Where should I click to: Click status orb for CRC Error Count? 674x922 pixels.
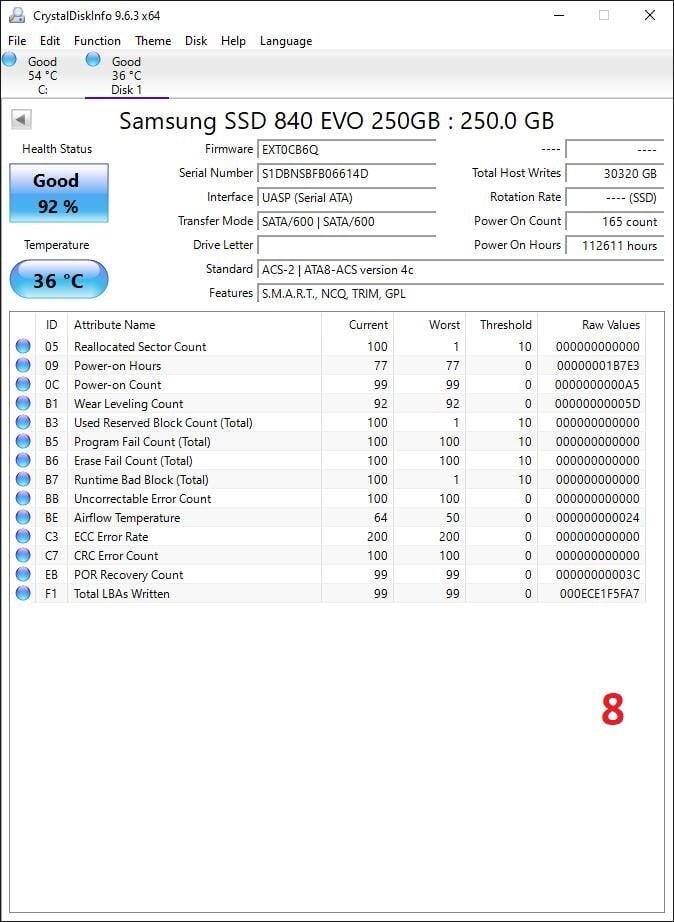(23, 555)
